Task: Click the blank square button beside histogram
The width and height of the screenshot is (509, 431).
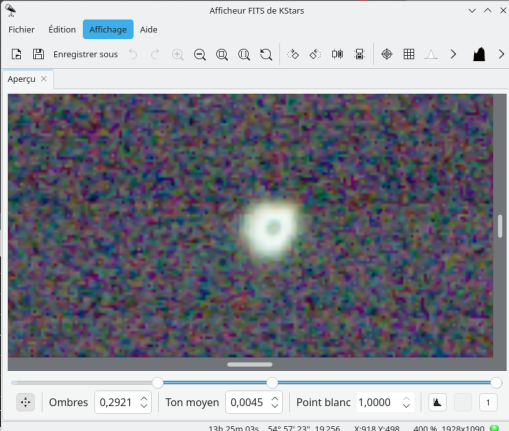Action: point(463,402)
